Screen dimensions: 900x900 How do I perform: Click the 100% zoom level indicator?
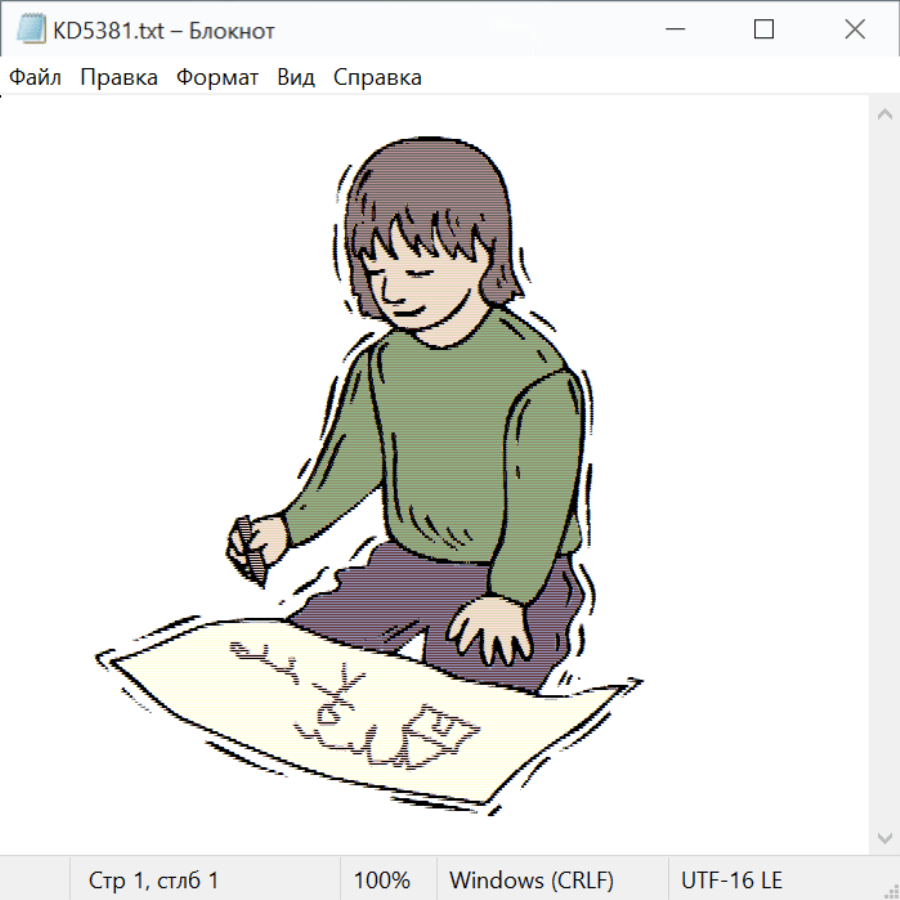[382, 880]
